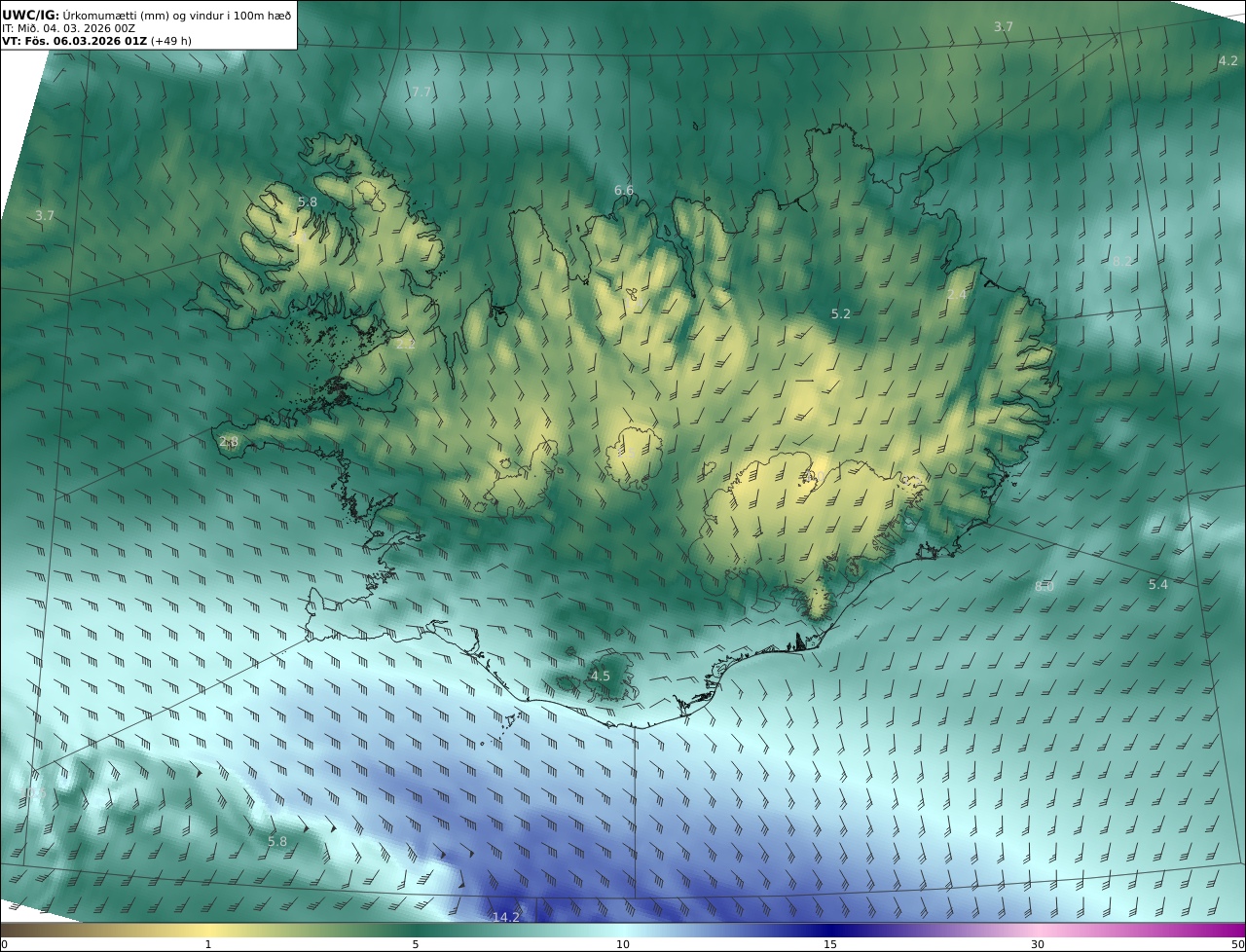Image resolution: width=1246 pixels, height=952 pixels.
Task: Click the 2.2 value label
Action: [406, 343]
